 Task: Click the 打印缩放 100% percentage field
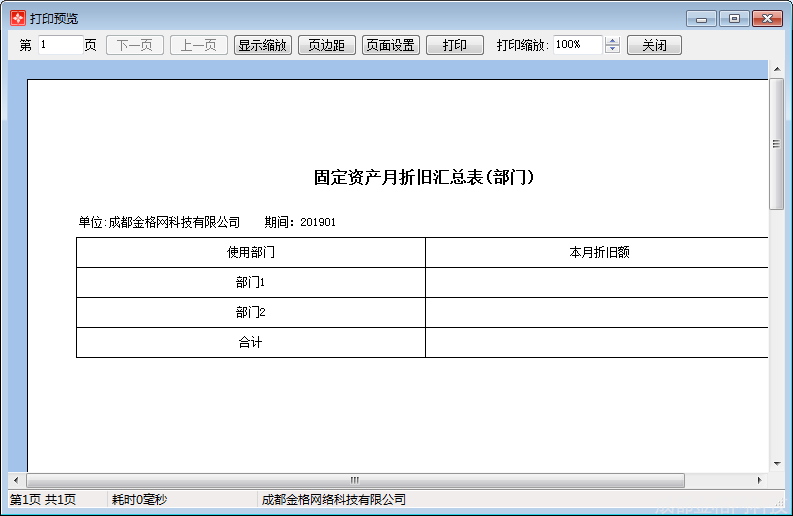[577, 45]
